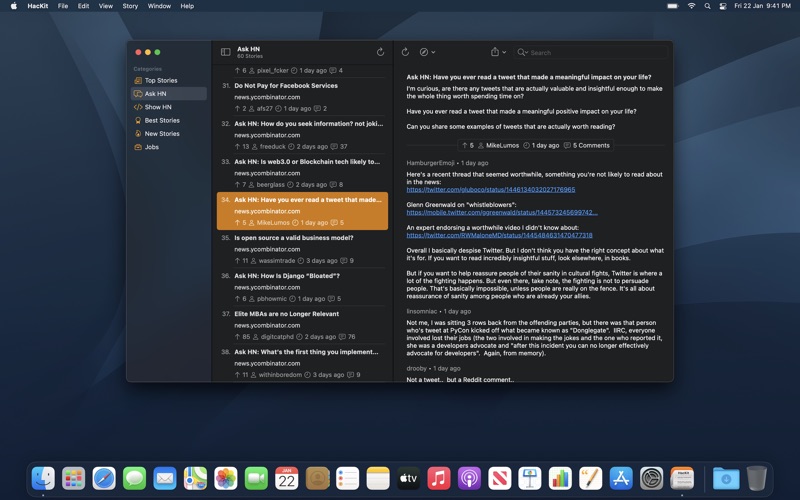Expand the share menu chevron
Viewport: 800px width, 500px height.
pos(504,52)
